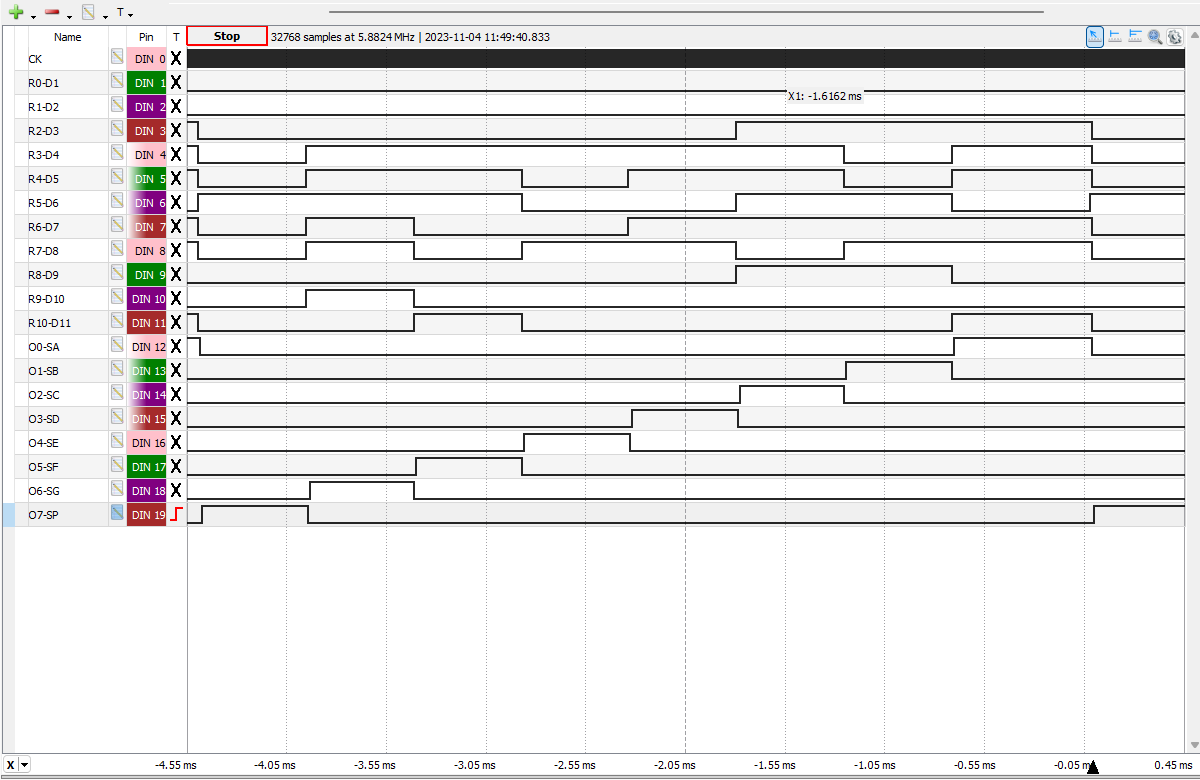This screenshot has height=780, width=1200.
Task: Click the edit icon for CK row
Action: tap(117, 59)
